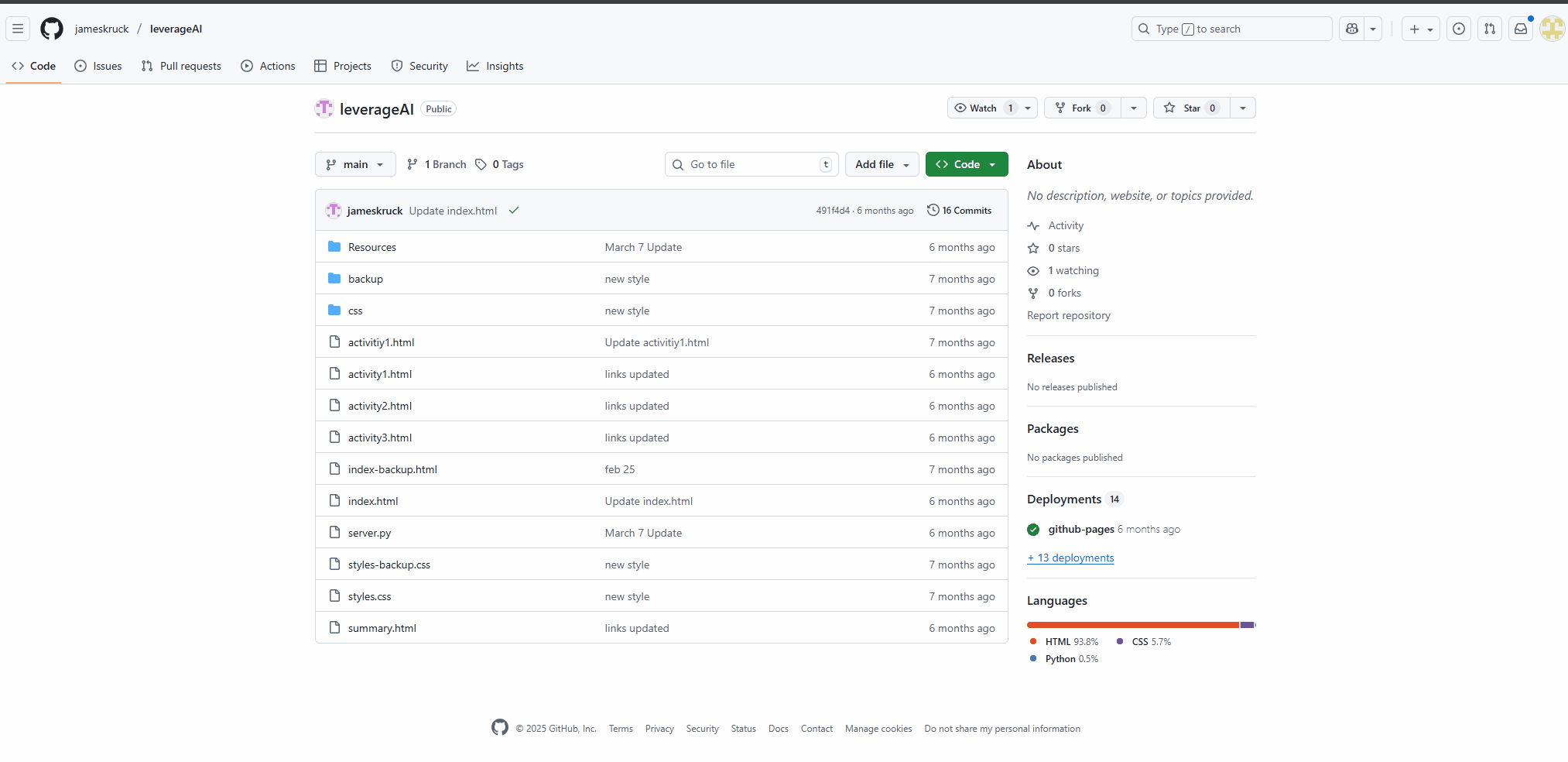Open the pull requests icon in header
The width and height of the screenshot is (1568, 762).
tap(1490, 29)
